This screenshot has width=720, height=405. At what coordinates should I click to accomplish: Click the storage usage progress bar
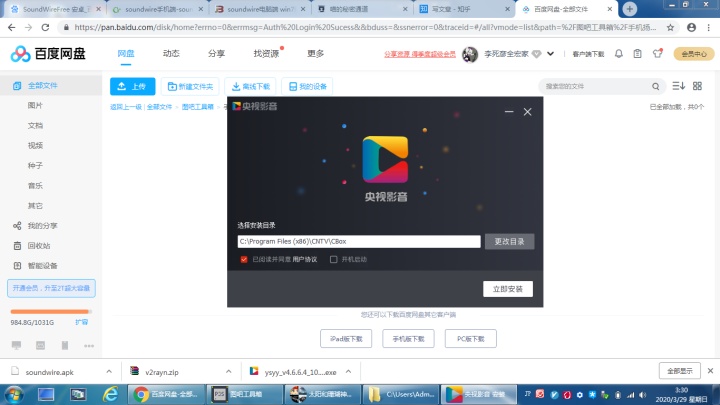pos(51,312)
